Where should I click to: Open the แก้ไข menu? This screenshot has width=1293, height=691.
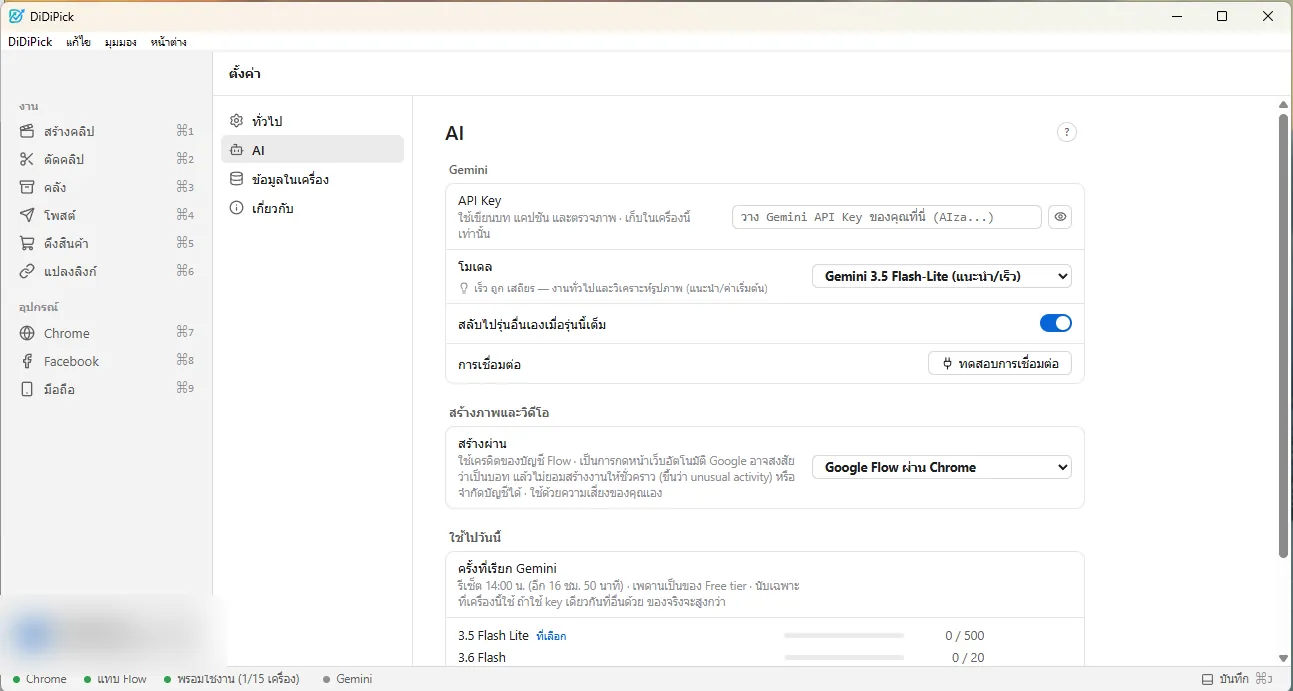(79, 42)
